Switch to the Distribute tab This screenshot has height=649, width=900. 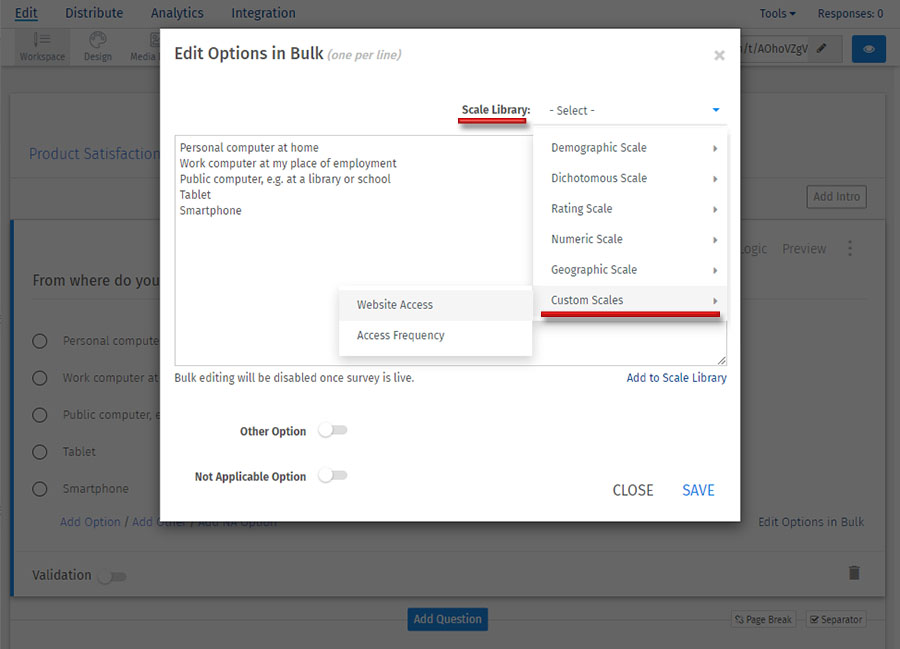coord(94,13)
